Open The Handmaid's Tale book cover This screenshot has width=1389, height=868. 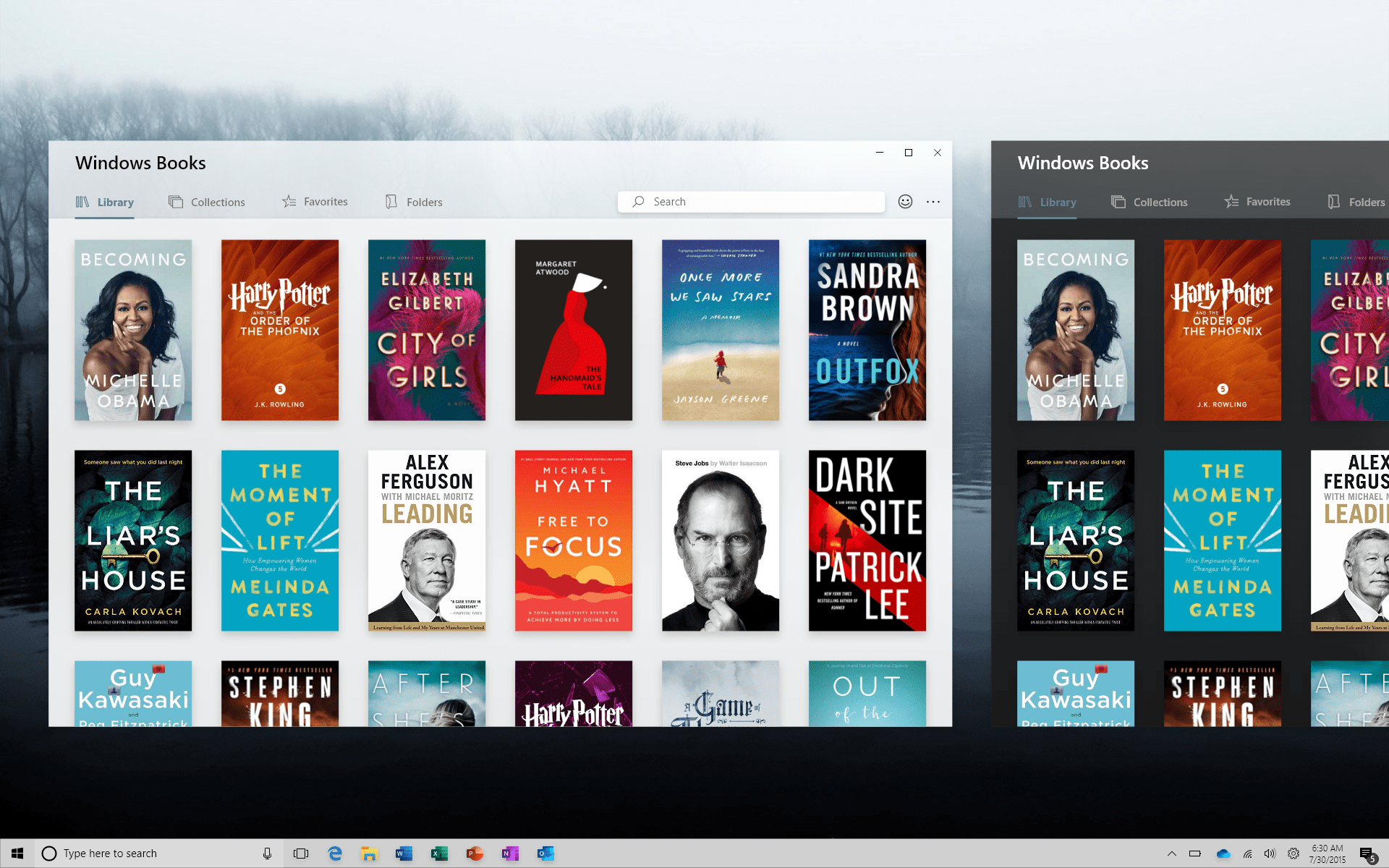click(574, 330)
